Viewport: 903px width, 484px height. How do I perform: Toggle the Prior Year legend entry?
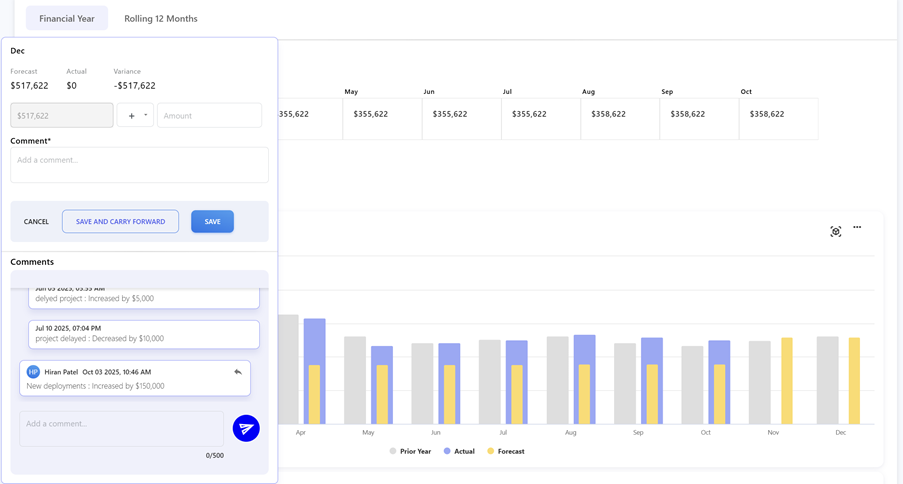[x=410, y=451]
